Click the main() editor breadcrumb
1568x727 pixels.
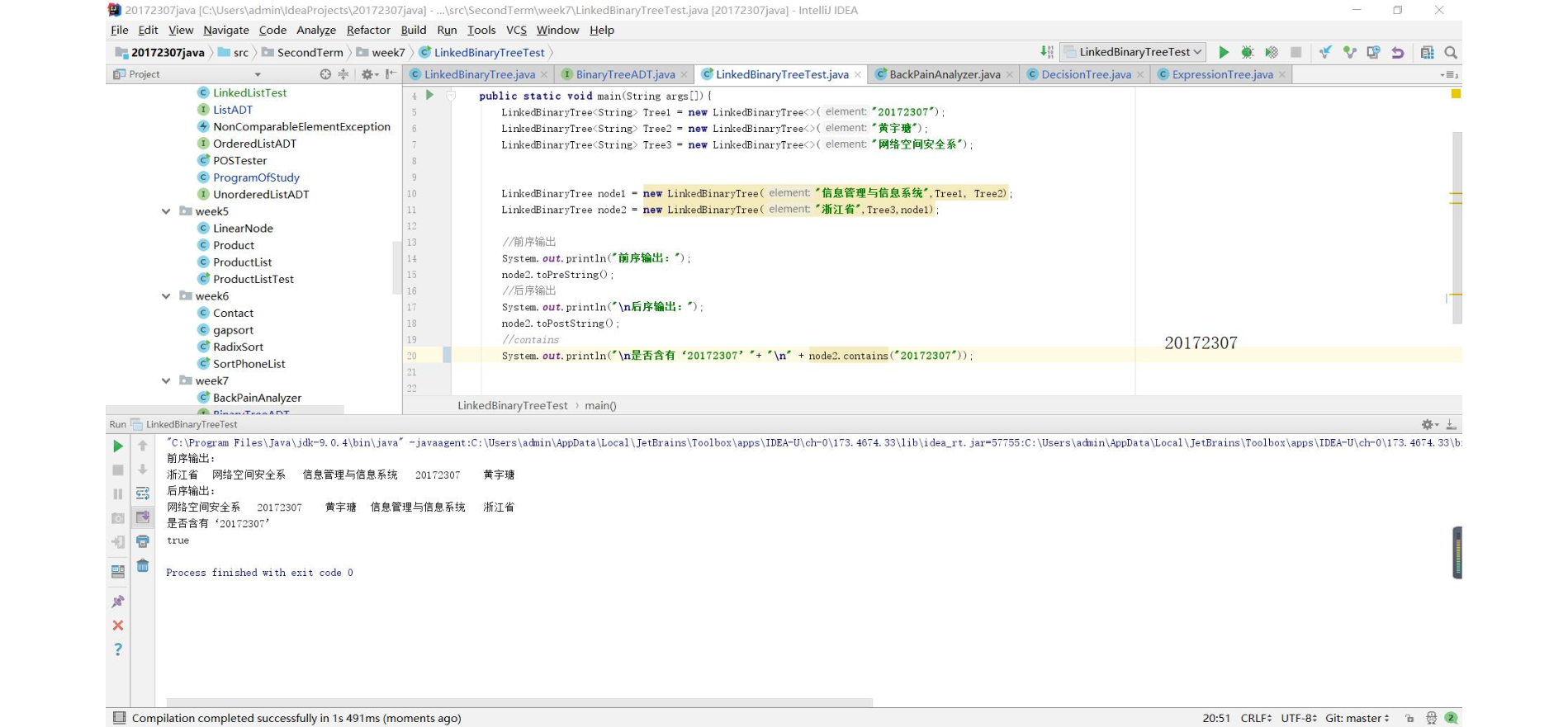600,405
